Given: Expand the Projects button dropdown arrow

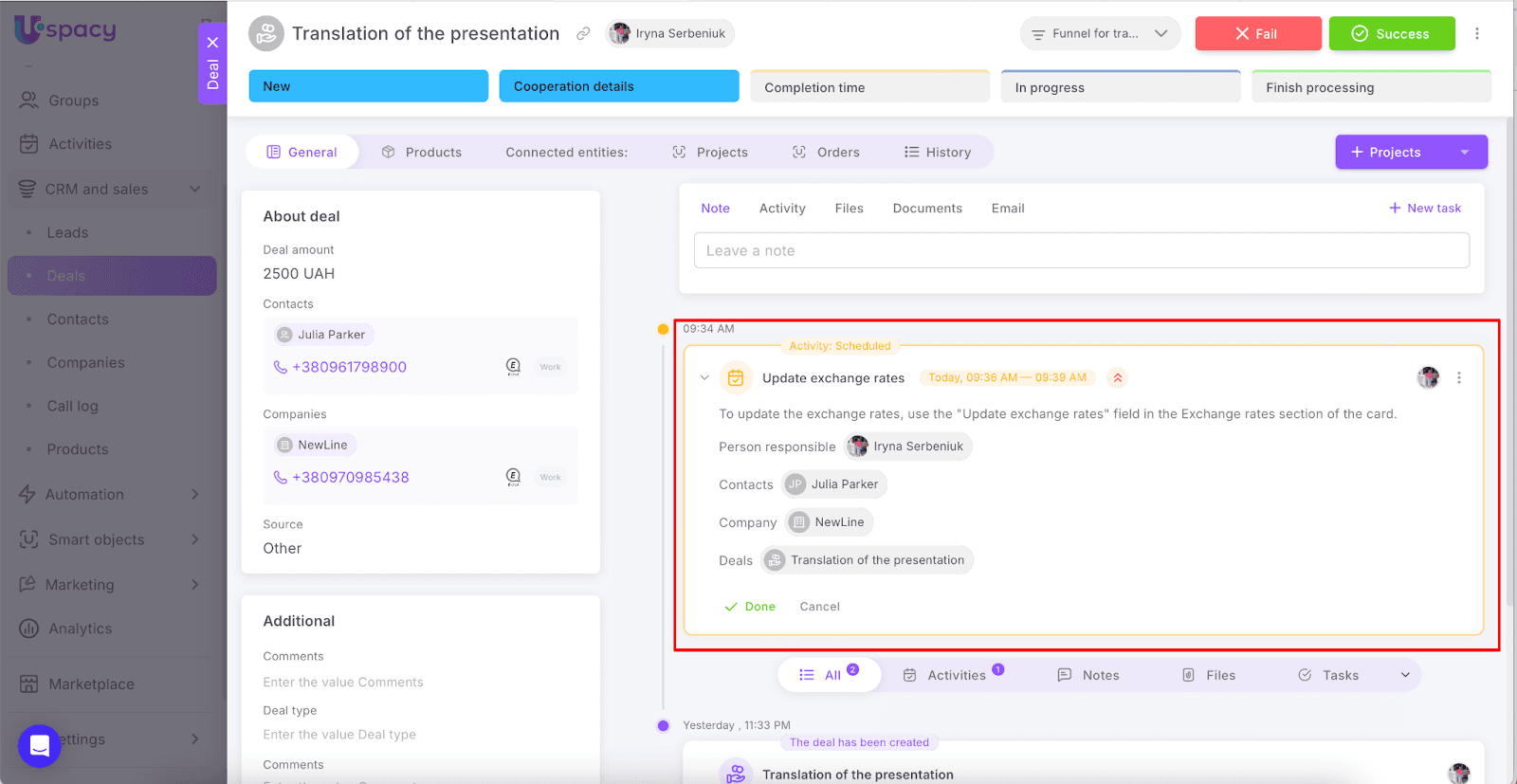Looking at the screenshot, I should [1465, 152].
